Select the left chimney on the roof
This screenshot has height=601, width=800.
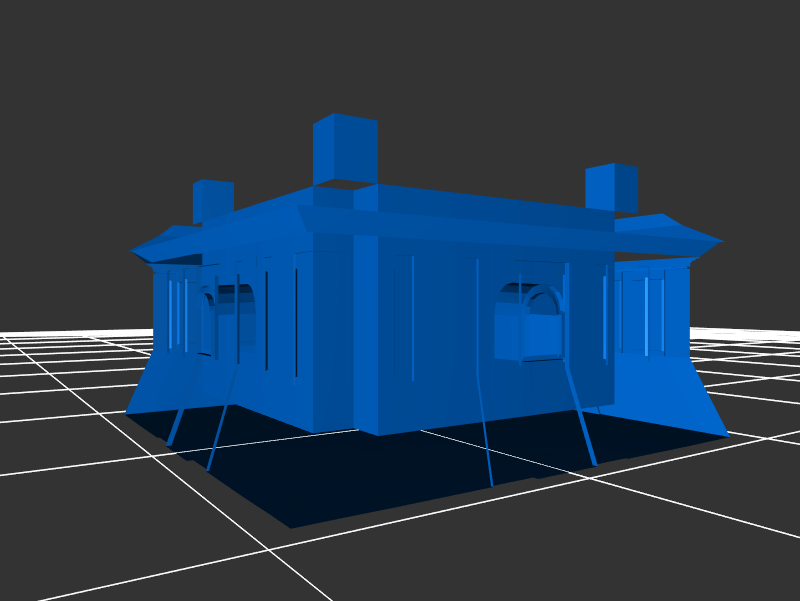(x=212, y=202)
